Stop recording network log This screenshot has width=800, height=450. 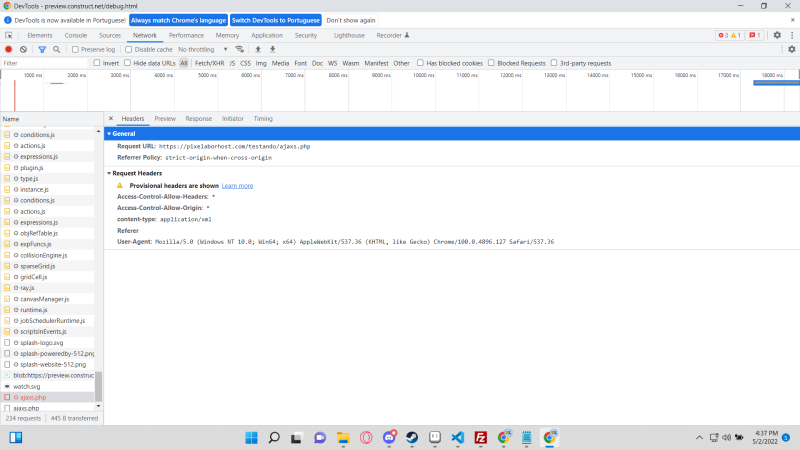[9, 49]
